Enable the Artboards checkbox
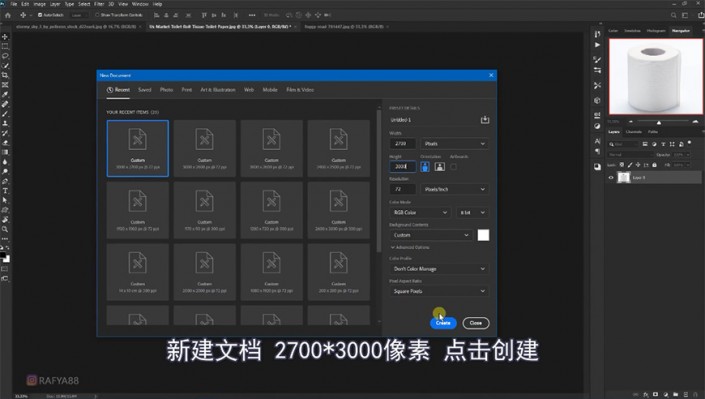This screenshot has height=399, width=705. pos(454,167)
